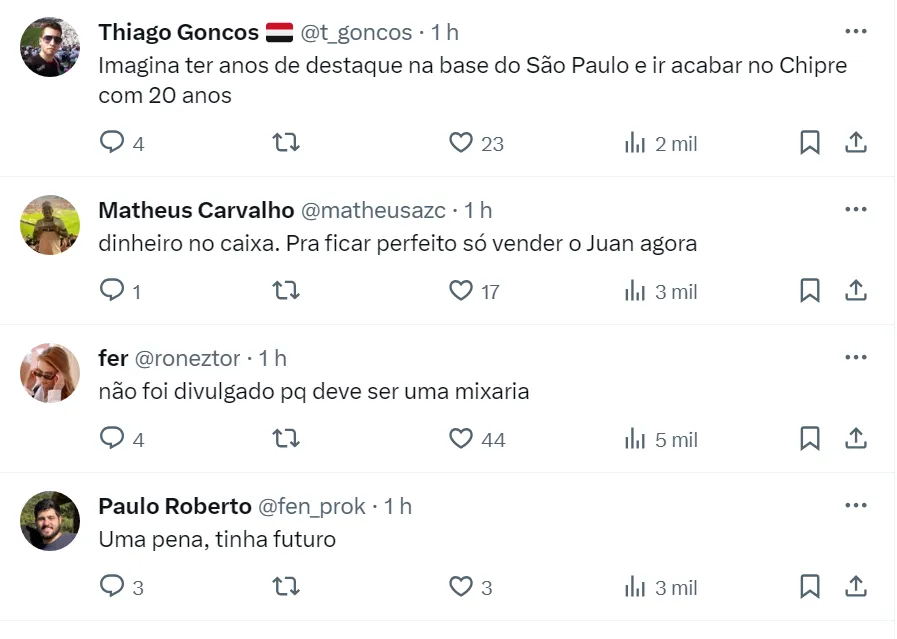This screenshot has height=639, width=897.
Task: Share Matheus Carvalho's tweet
Action: (856, 291)
